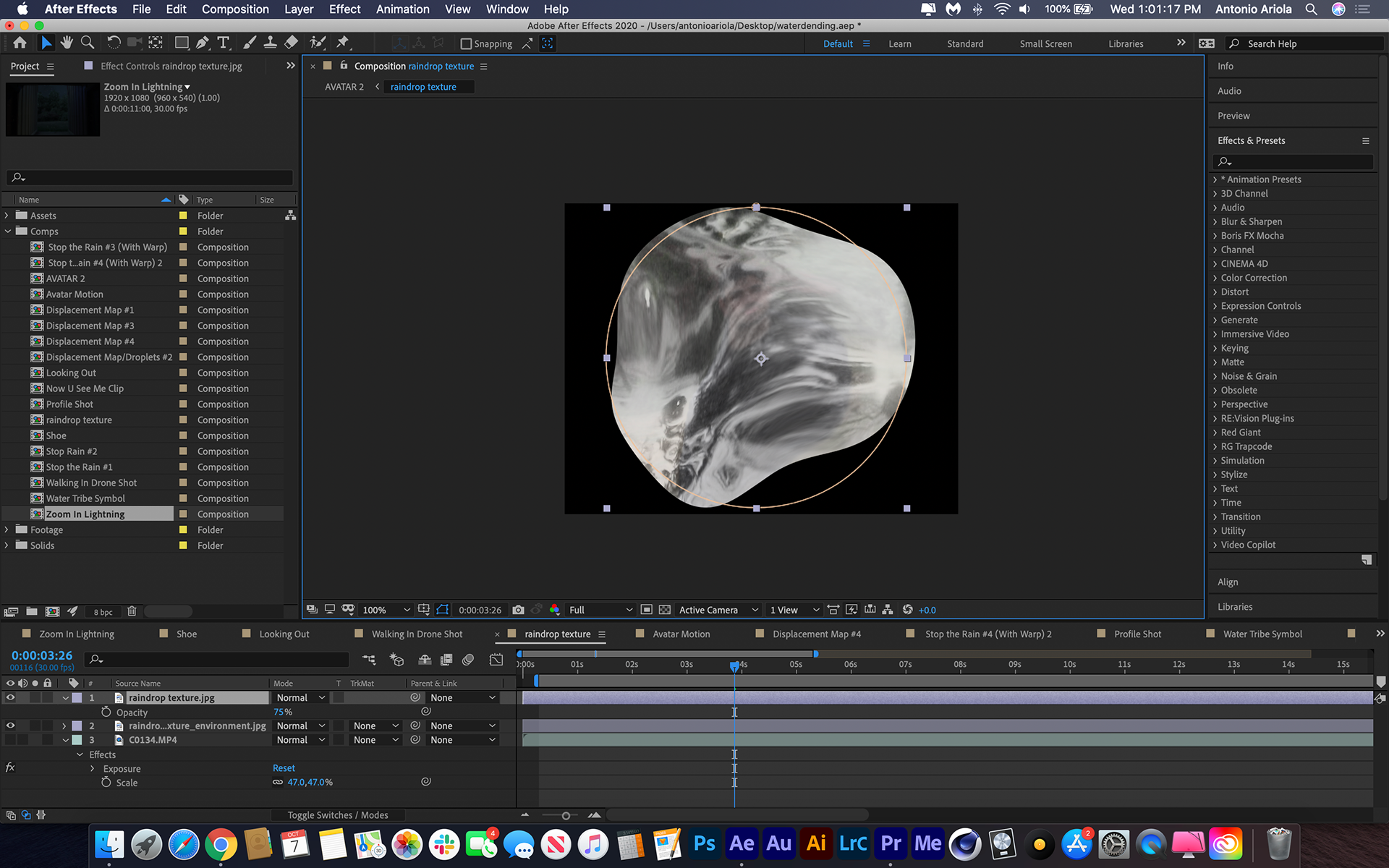The image size is (1389, 868).
Task: Toggle visibility of layer 2 environment.jpg
Action: 10,726
